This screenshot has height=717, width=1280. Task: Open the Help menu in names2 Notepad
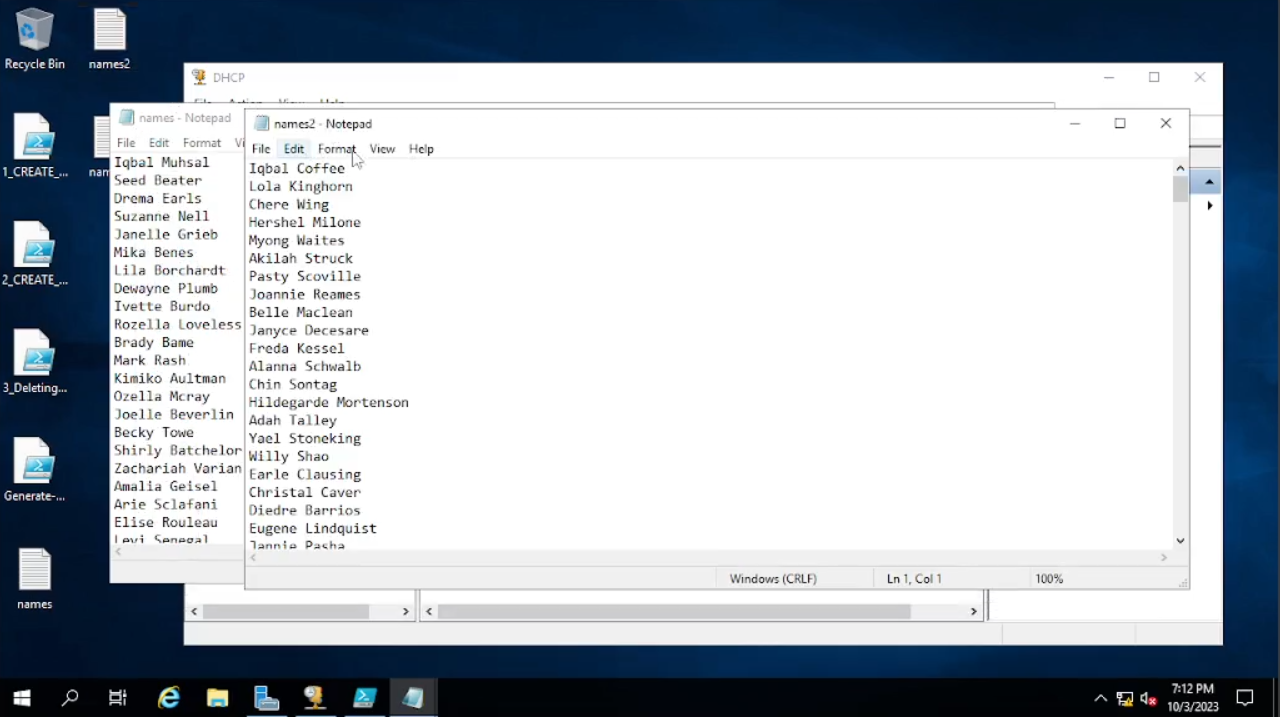pyautogui.click(x=421, y=149)
